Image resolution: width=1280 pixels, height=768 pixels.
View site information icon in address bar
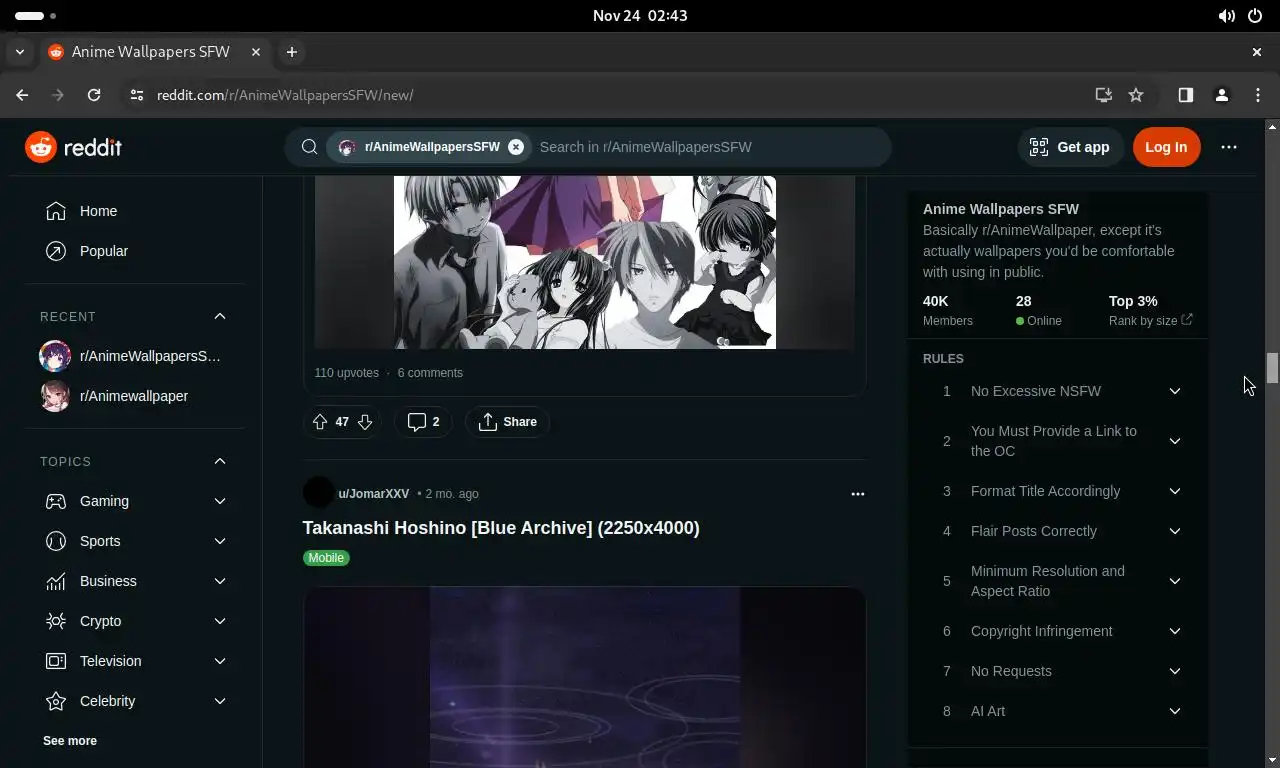137,95
